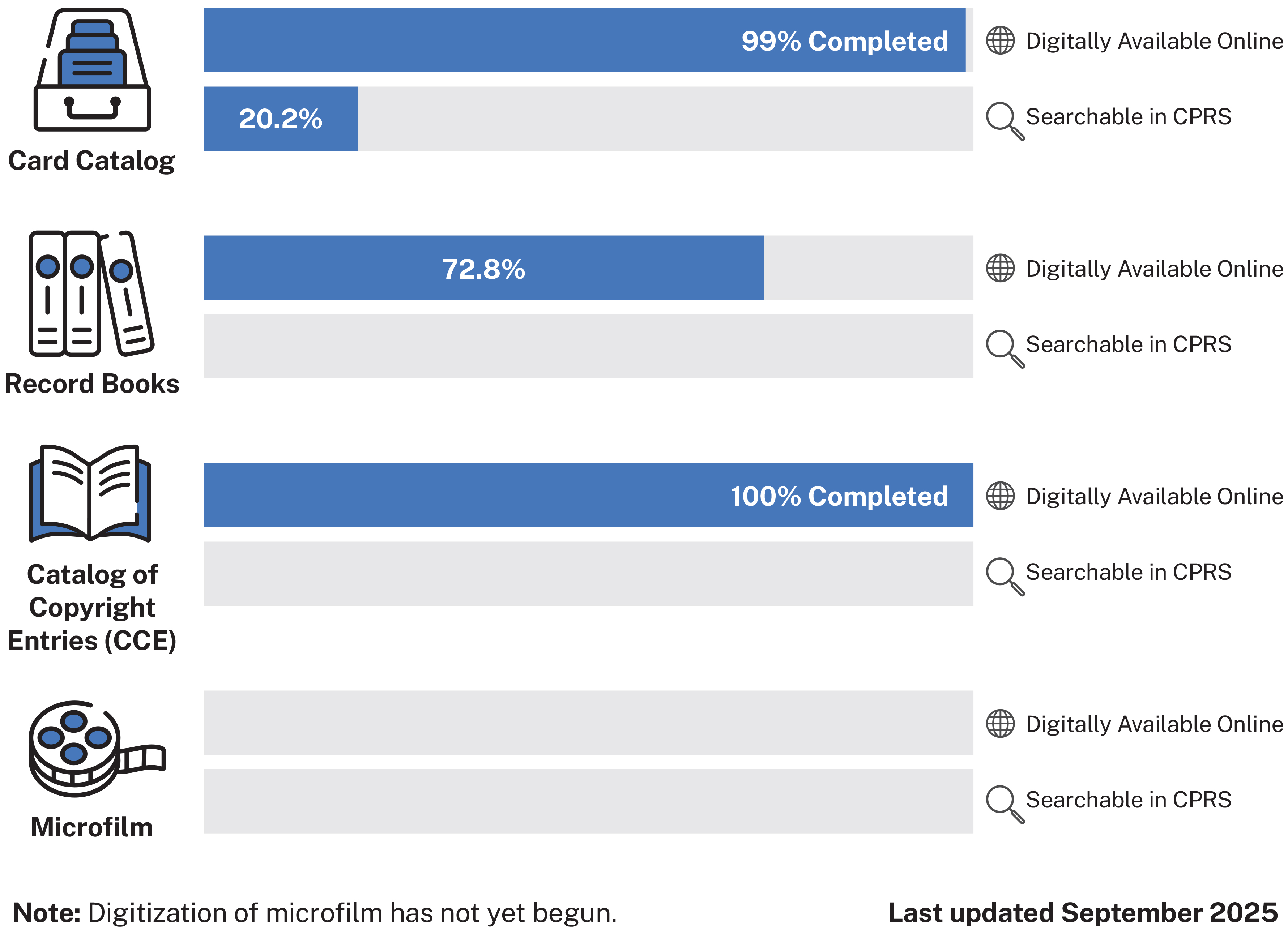Click the globe icon in Card Catalog row
Viewport: 1288px width, 934px height.
click(x=999, y=40)
